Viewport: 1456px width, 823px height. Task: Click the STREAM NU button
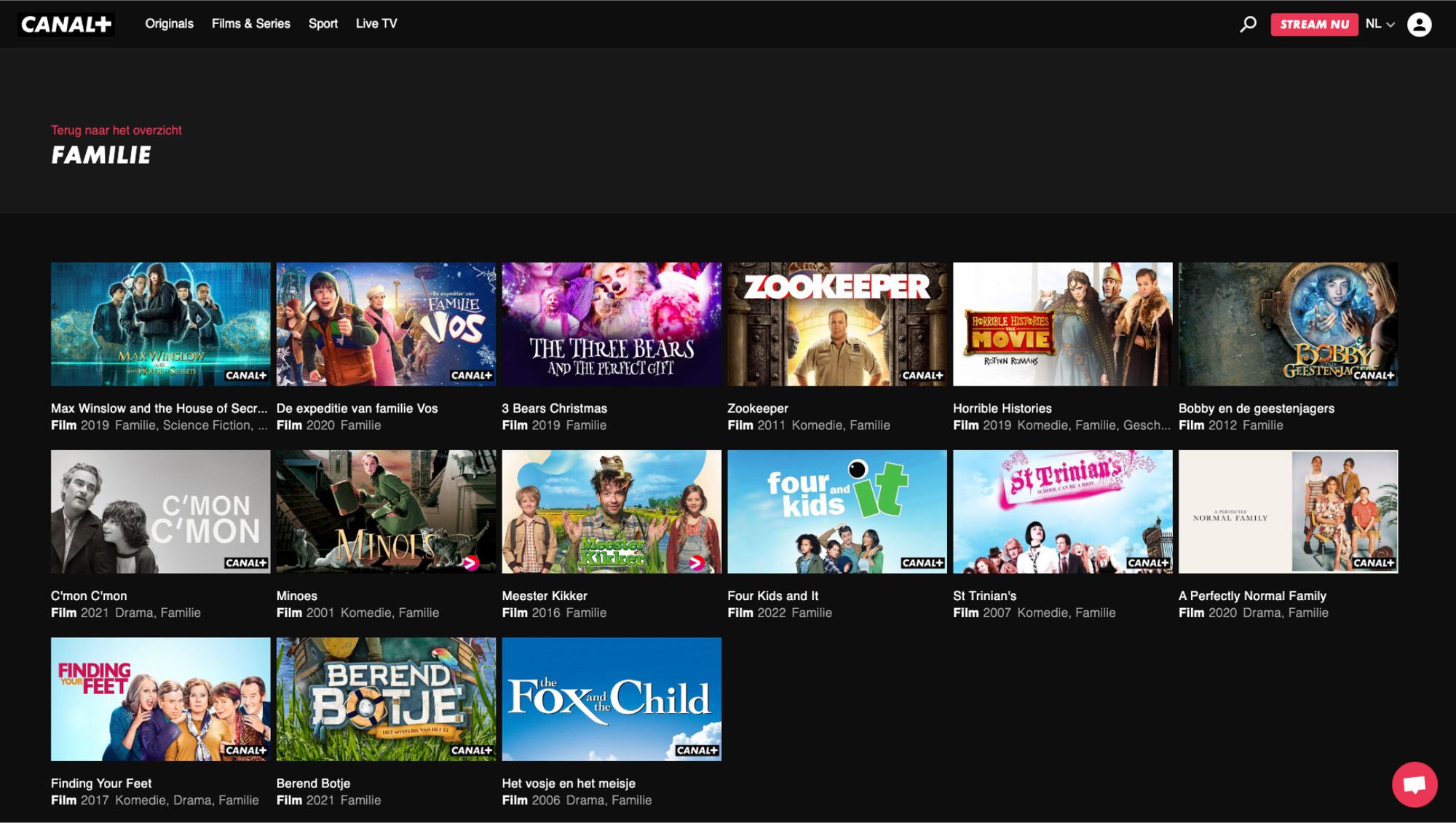1314,24
